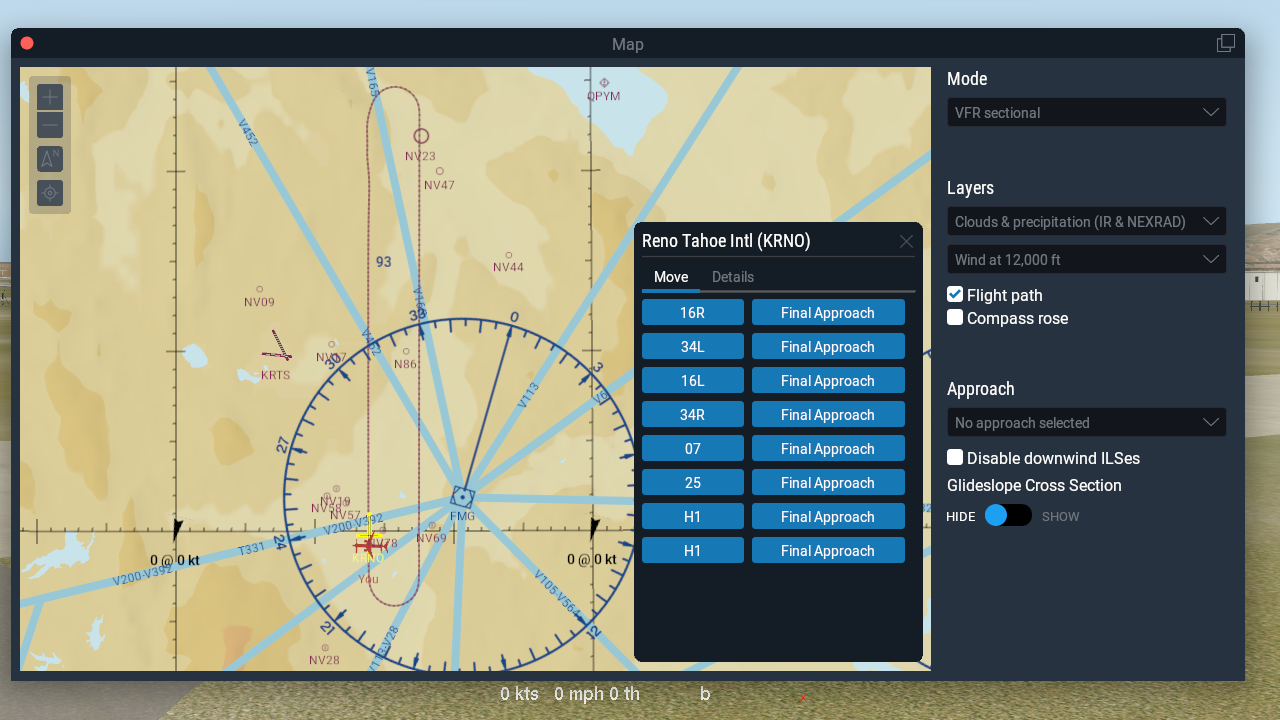Move aircraft to runway 16R

(693, 313)
